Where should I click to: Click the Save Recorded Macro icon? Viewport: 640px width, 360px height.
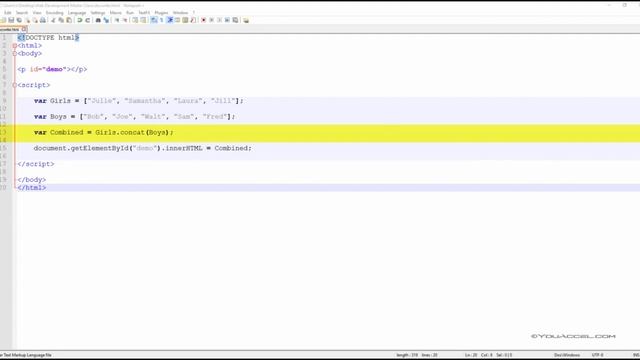(236, 20)
